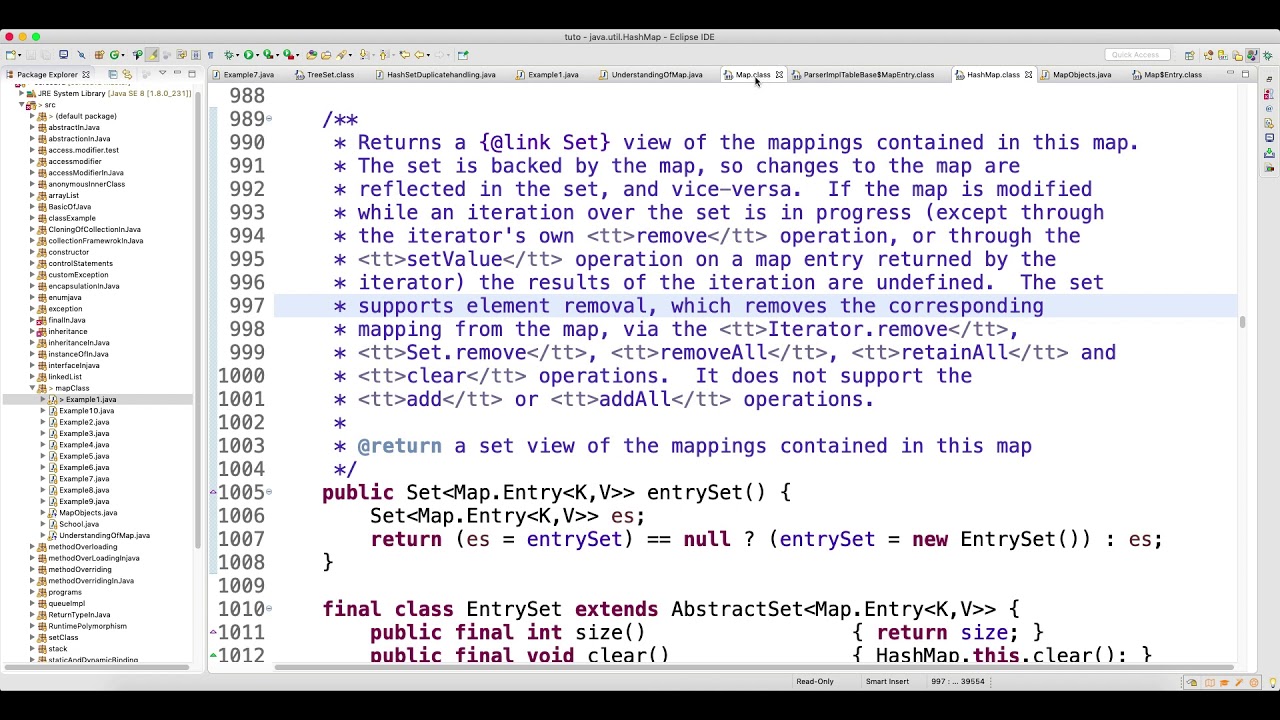Select the RuntimePolymorphism package
Viewport: 1280px width, 720px height.
point(87,626)
